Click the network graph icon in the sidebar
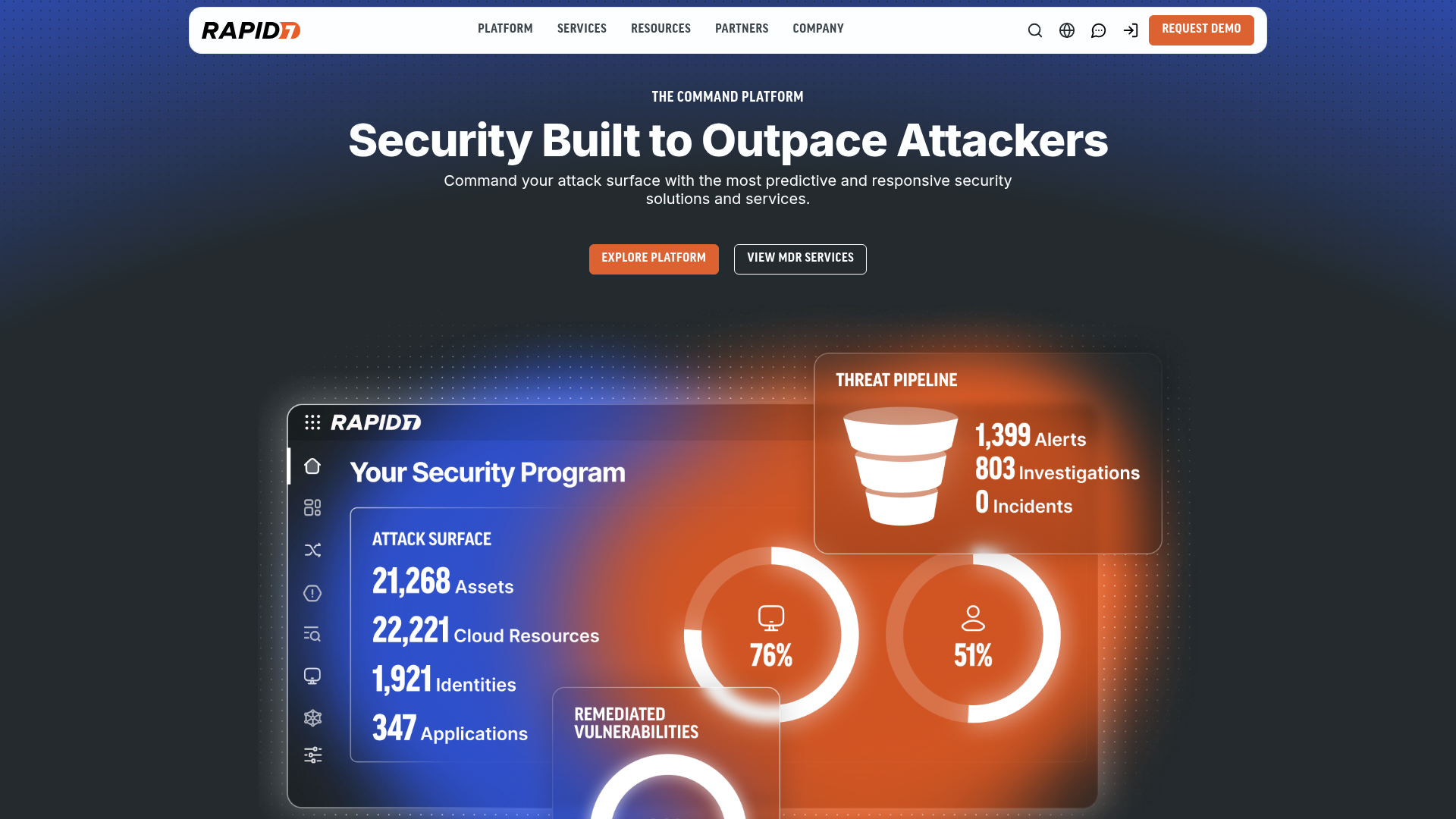The image size is (1456, 819). [x=312, y=718]
